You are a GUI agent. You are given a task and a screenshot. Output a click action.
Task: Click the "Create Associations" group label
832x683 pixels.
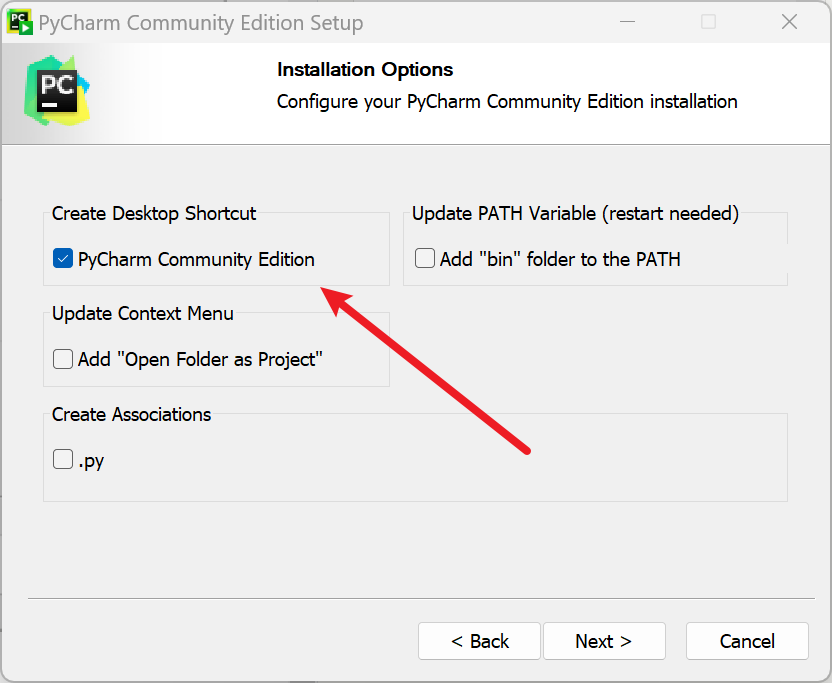[131, 414]
